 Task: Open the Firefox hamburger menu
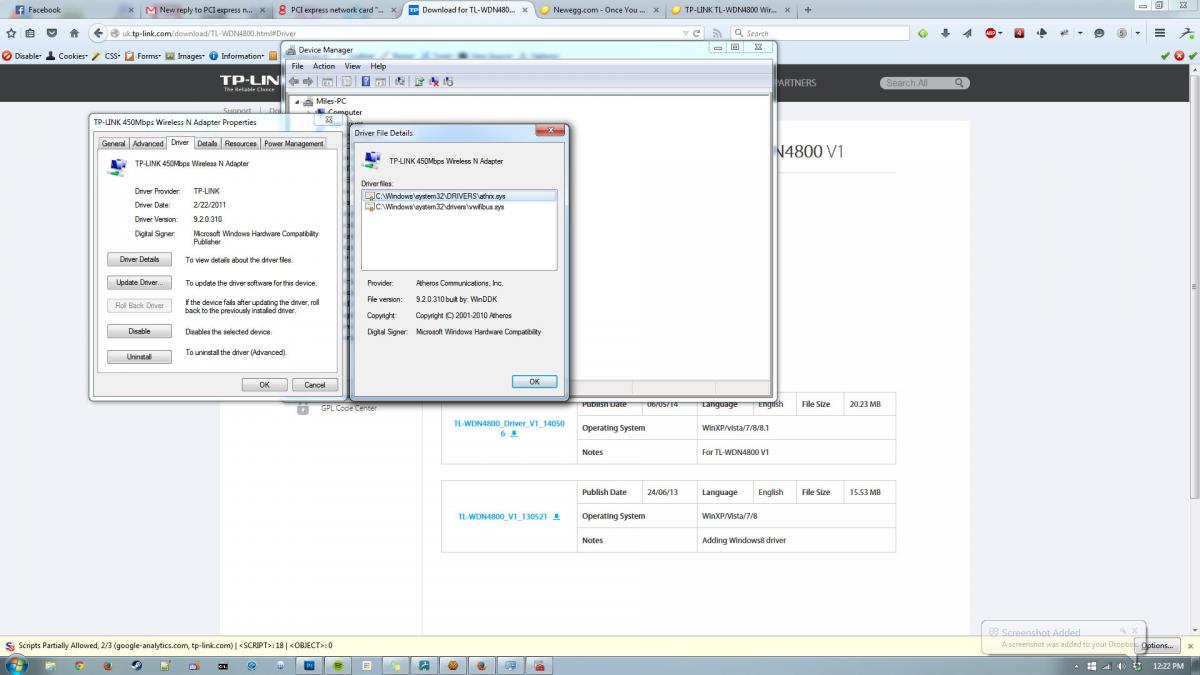pyautogui.click(x=1160, y=33)
